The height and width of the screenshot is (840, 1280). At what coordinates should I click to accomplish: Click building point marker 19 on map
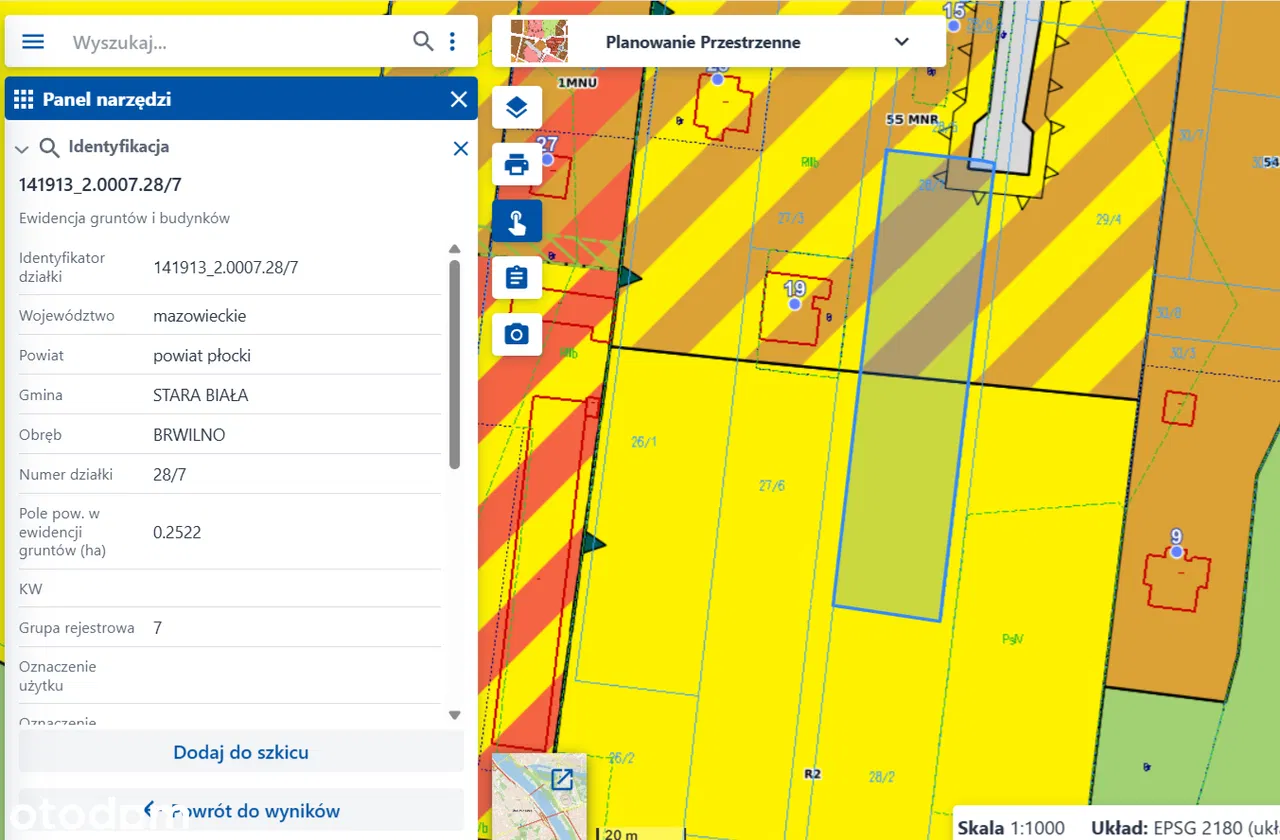pos(795,302)
